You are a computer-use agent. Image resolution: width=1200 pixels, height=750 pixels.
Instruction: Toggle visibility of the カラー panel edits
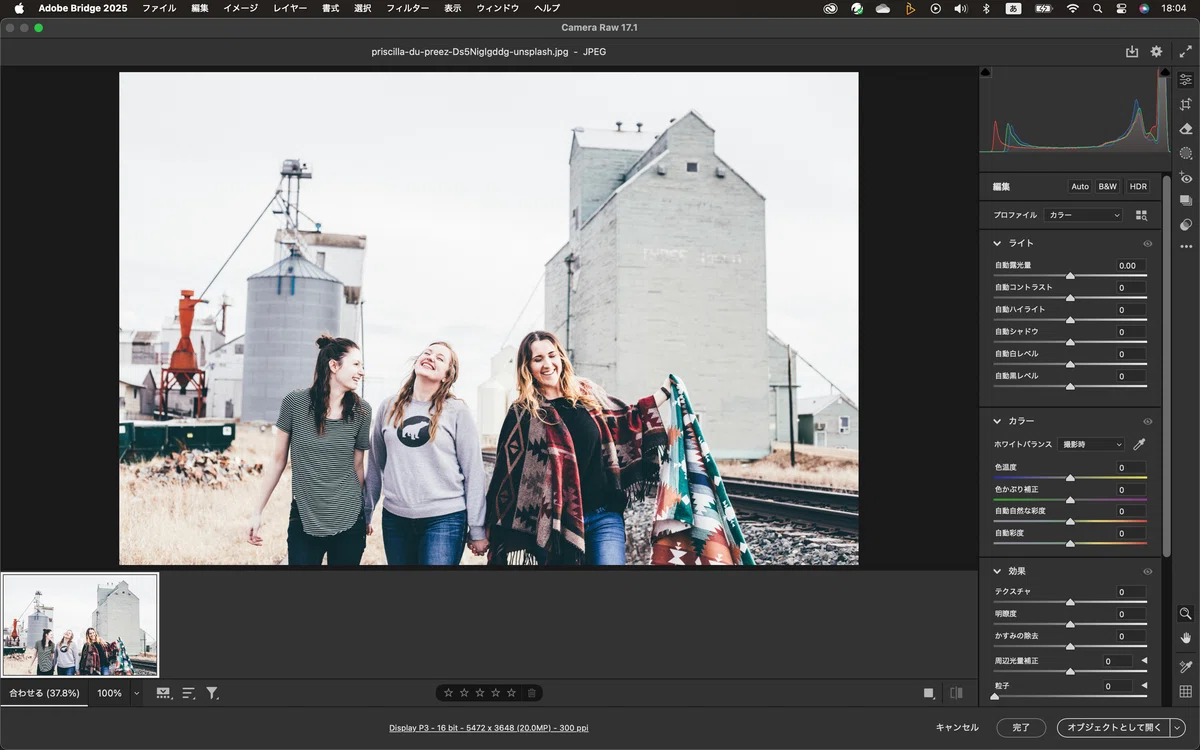point(1148,422)
